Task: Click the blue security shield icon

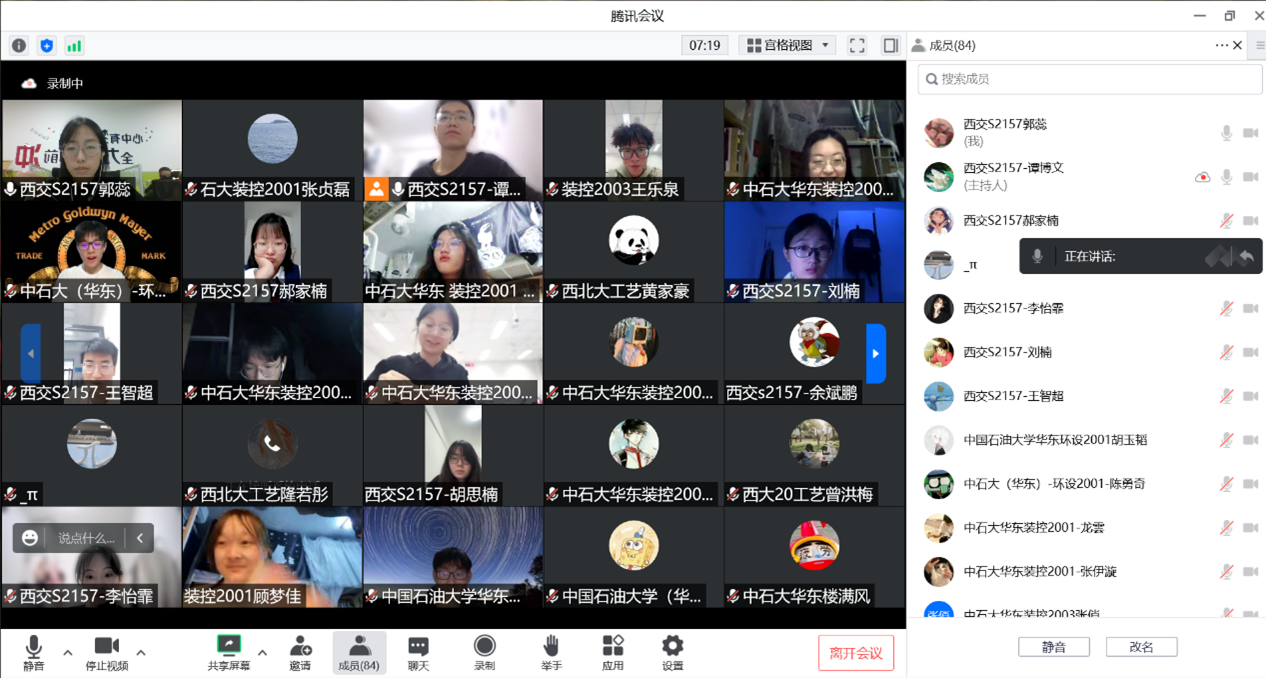Action: pos(46,46)
